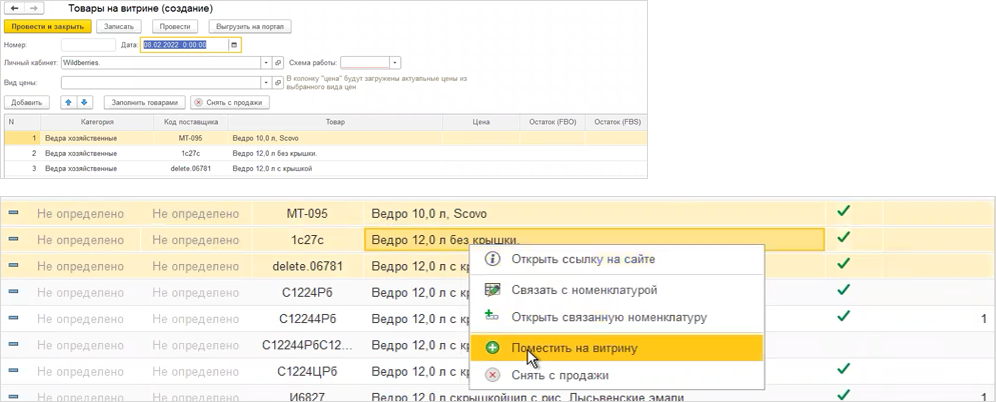996x402 pixels.
Task: Click the checkmark in С1224ЦРб row
Action: point(843,368)
